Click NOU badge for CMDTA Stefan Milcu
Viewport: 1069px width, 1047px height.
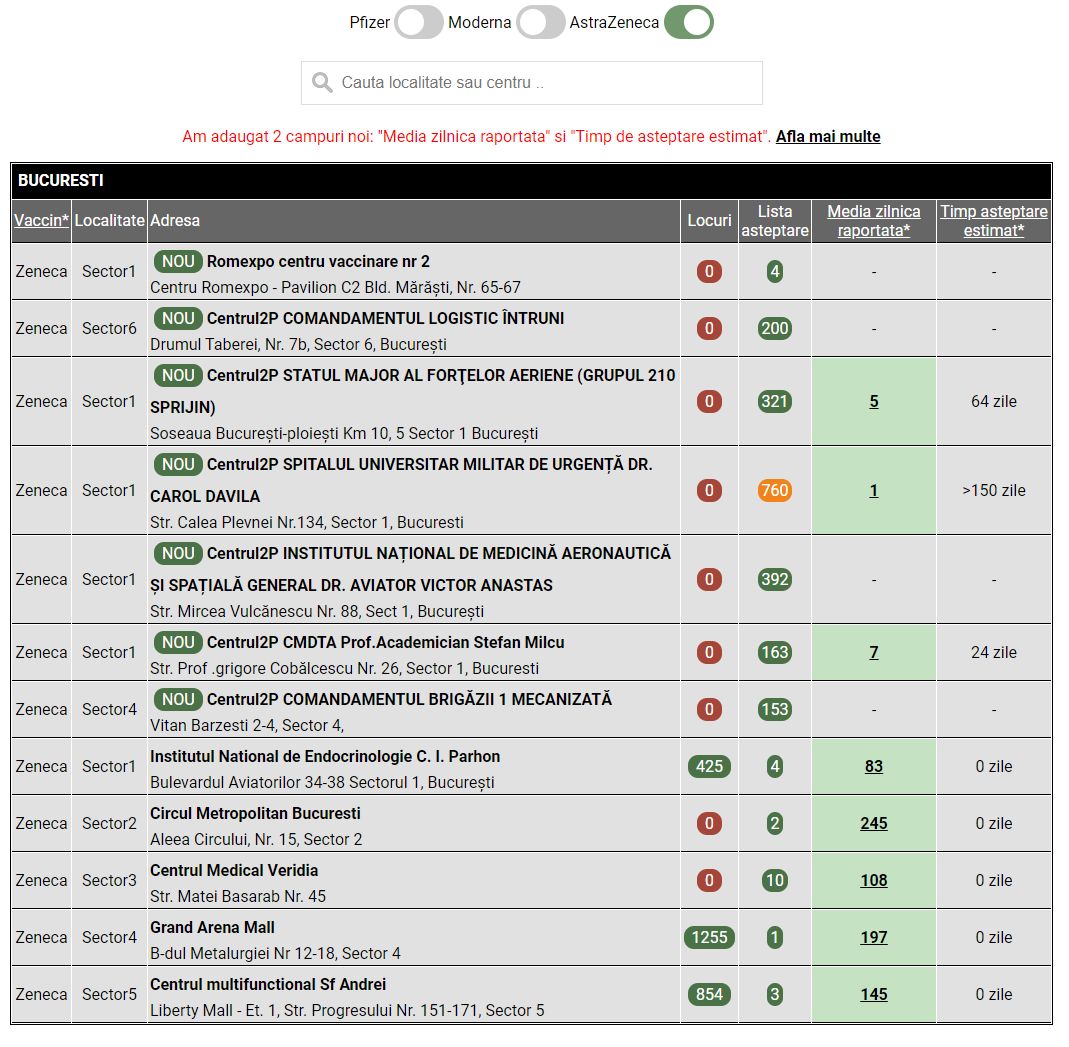(x=178, y=642)
